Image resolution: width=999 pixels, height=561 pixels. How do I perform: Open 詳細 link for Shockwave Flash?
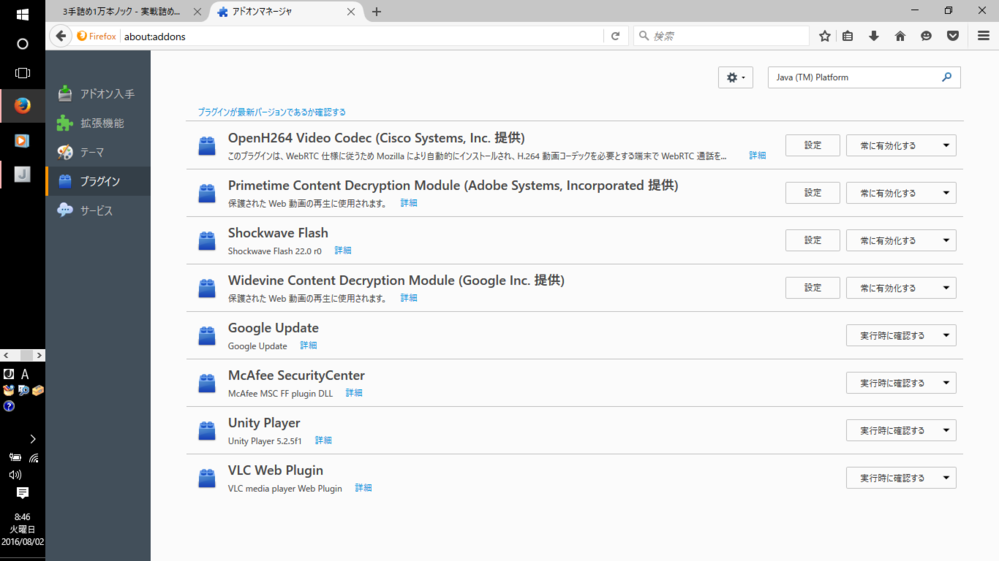pyautogui.click(x=343, y=250)
